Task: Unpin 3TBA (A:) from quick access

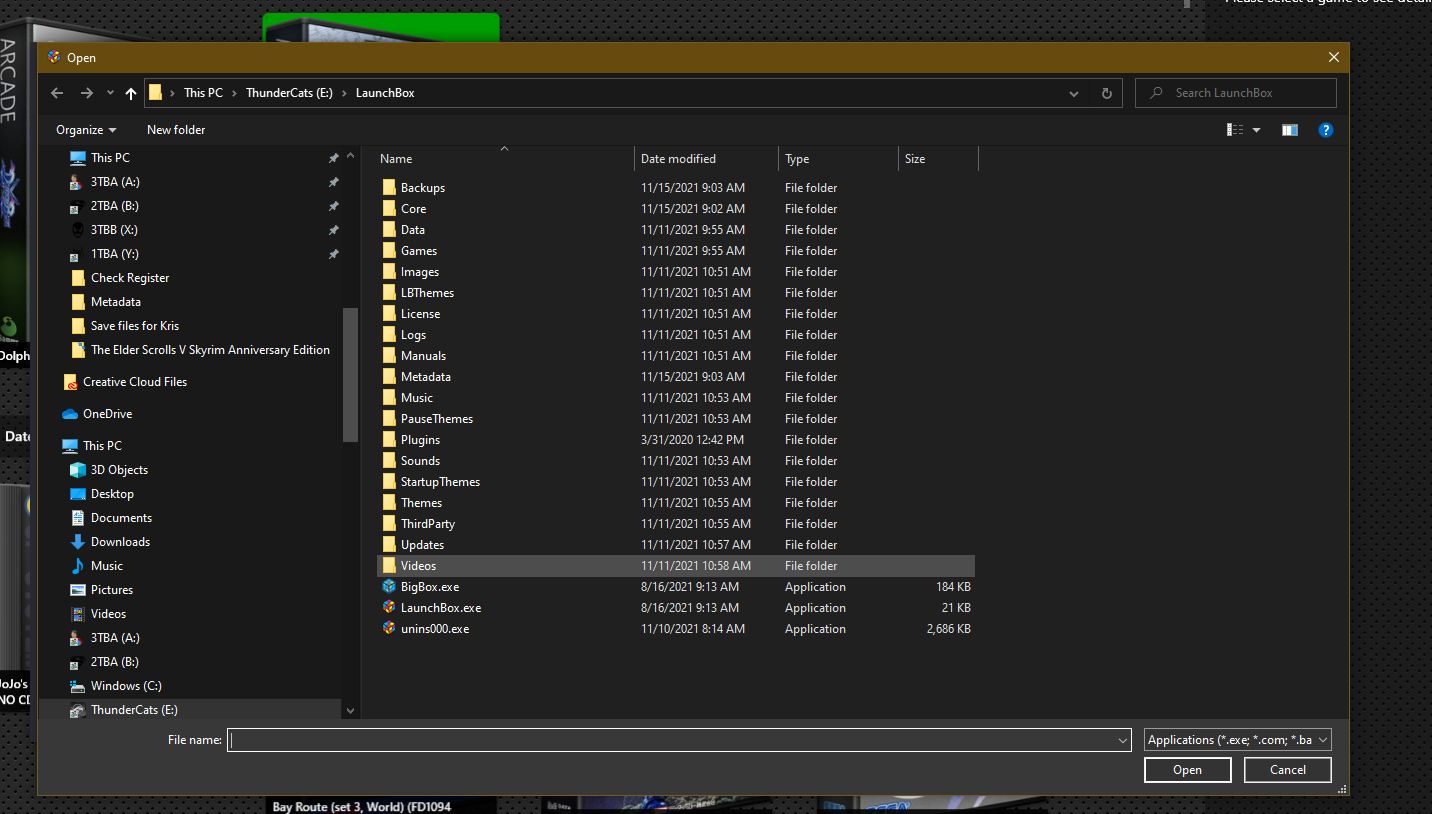Action: pyautogui.click(x=334, y=182)
